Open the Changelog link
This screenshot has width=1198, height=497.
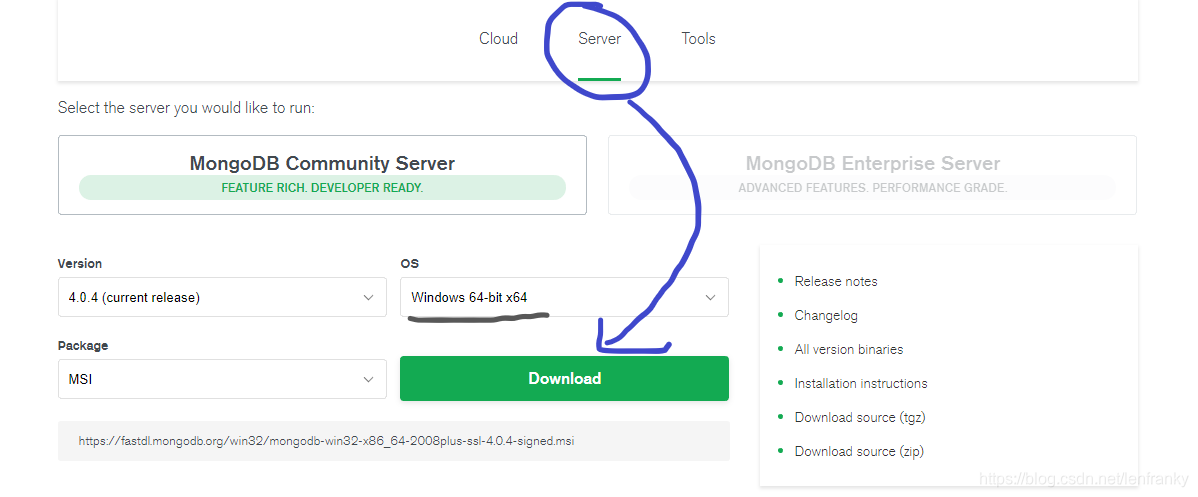(826, 315)
